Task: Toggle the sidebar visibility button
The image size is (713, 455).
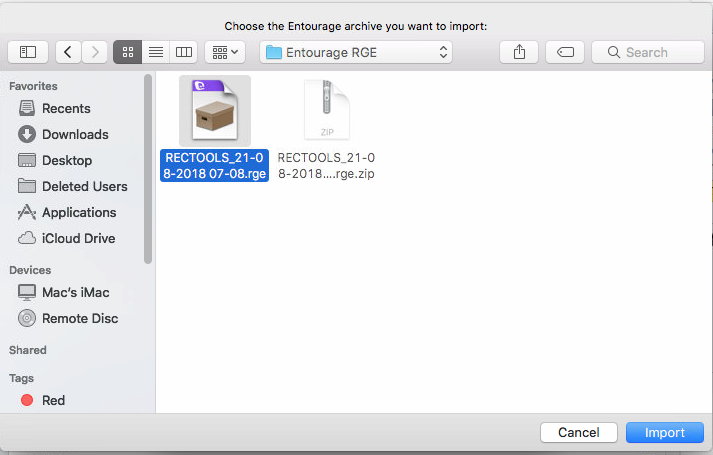Action: click(x=28, y=52)
